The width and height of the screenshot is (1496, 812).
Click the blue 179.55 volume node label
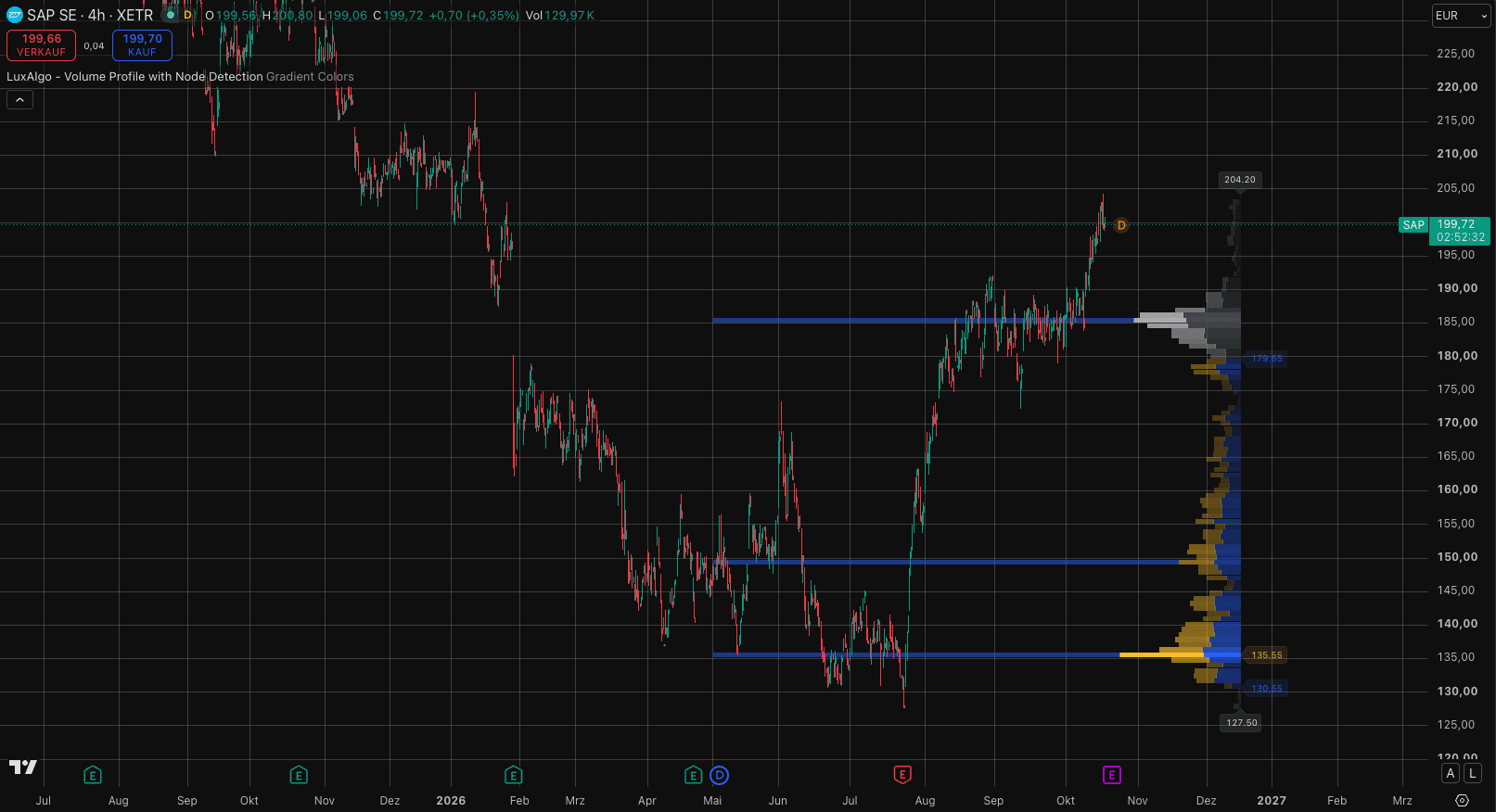coord(1267,359)
